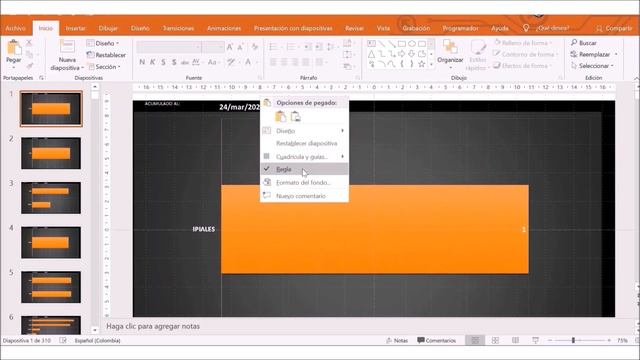This screenshot has height=360, width=640.
Task: Select the five-point star shape
Action: [x=422, y=64]
